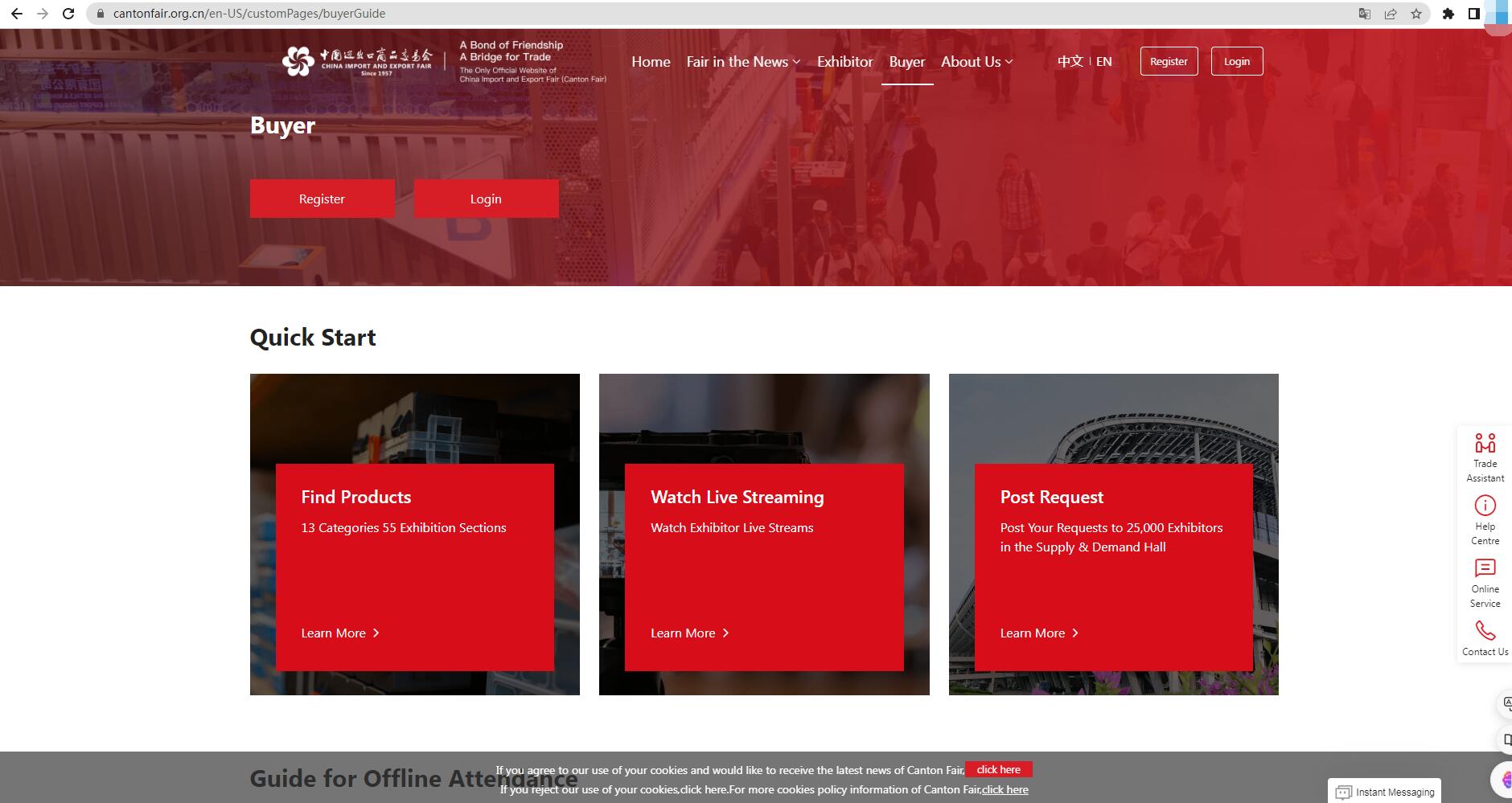Open Instant Messaging widget
Viewport: 1512px width, 803px height.
(1384, 791)
